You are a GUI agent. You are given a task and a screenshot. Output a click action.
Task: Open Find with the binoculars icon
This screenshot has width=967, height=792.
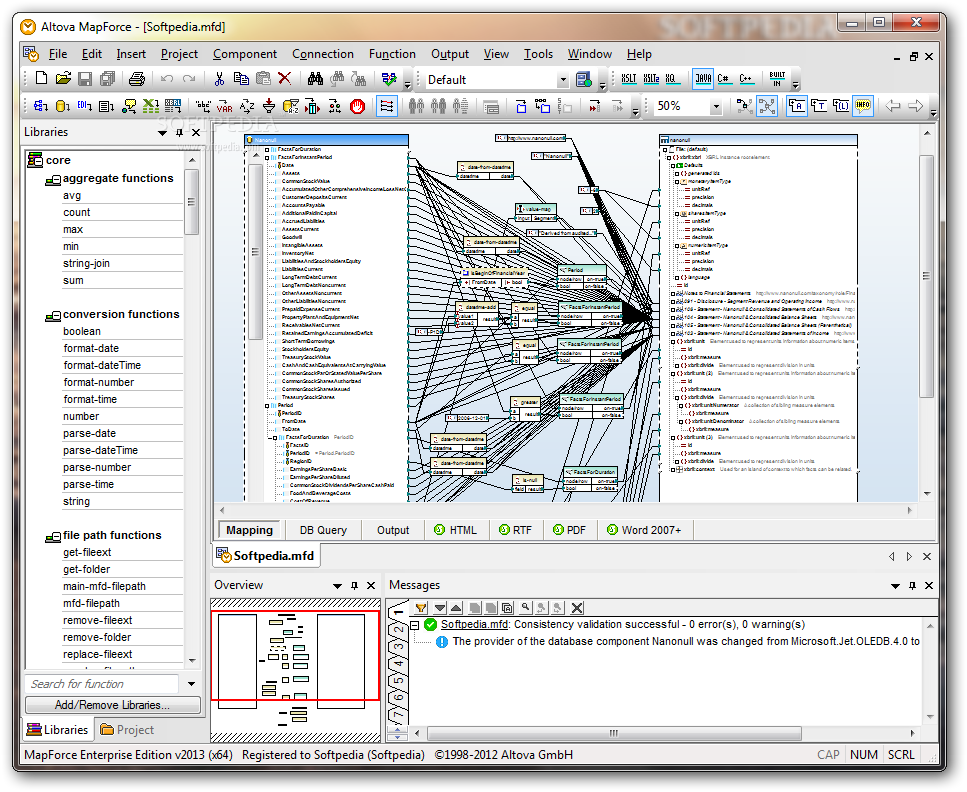tap(315, 78)
